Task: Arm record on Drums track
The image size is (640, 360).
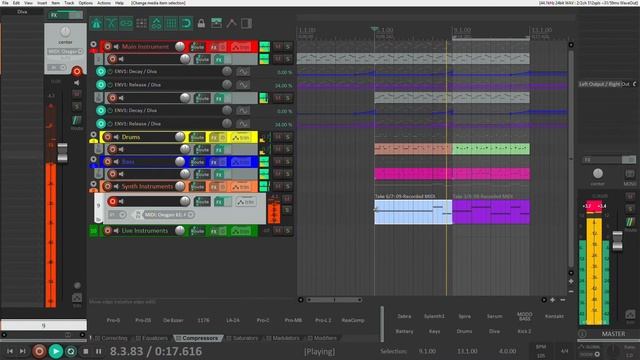Action: (x=108, y=137)
